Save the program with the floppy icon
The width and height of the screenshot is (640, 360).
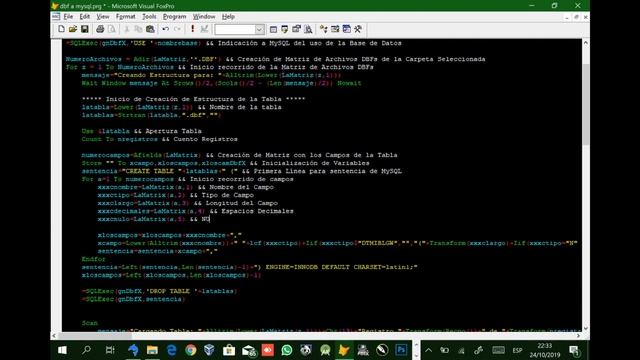(x=84, y=29)
